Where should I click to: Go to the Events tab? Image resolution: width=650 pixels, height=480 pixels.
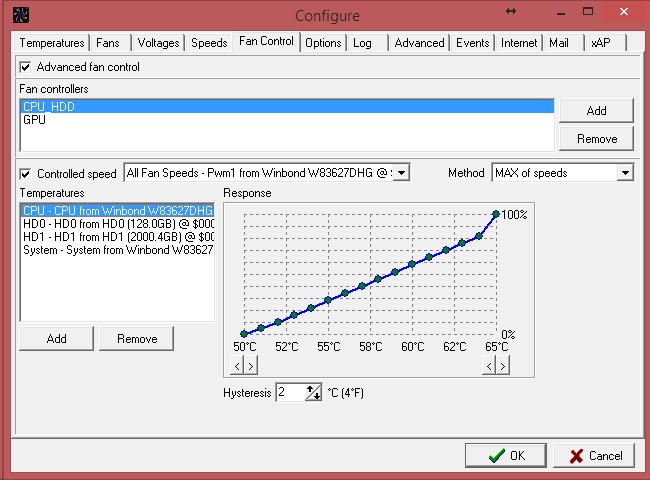coord(472,43)
